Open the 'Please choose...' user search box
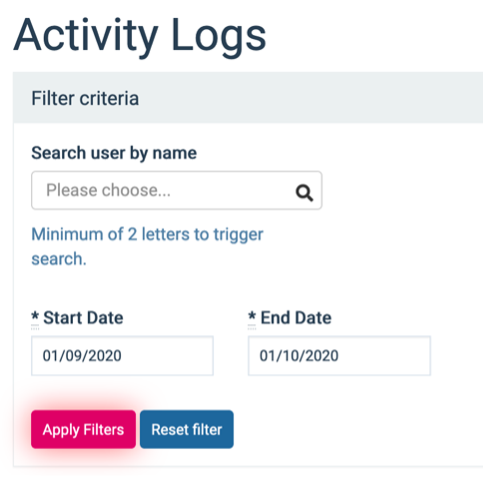The height and width of the screenshot is (478, 483). coord(177,190)
